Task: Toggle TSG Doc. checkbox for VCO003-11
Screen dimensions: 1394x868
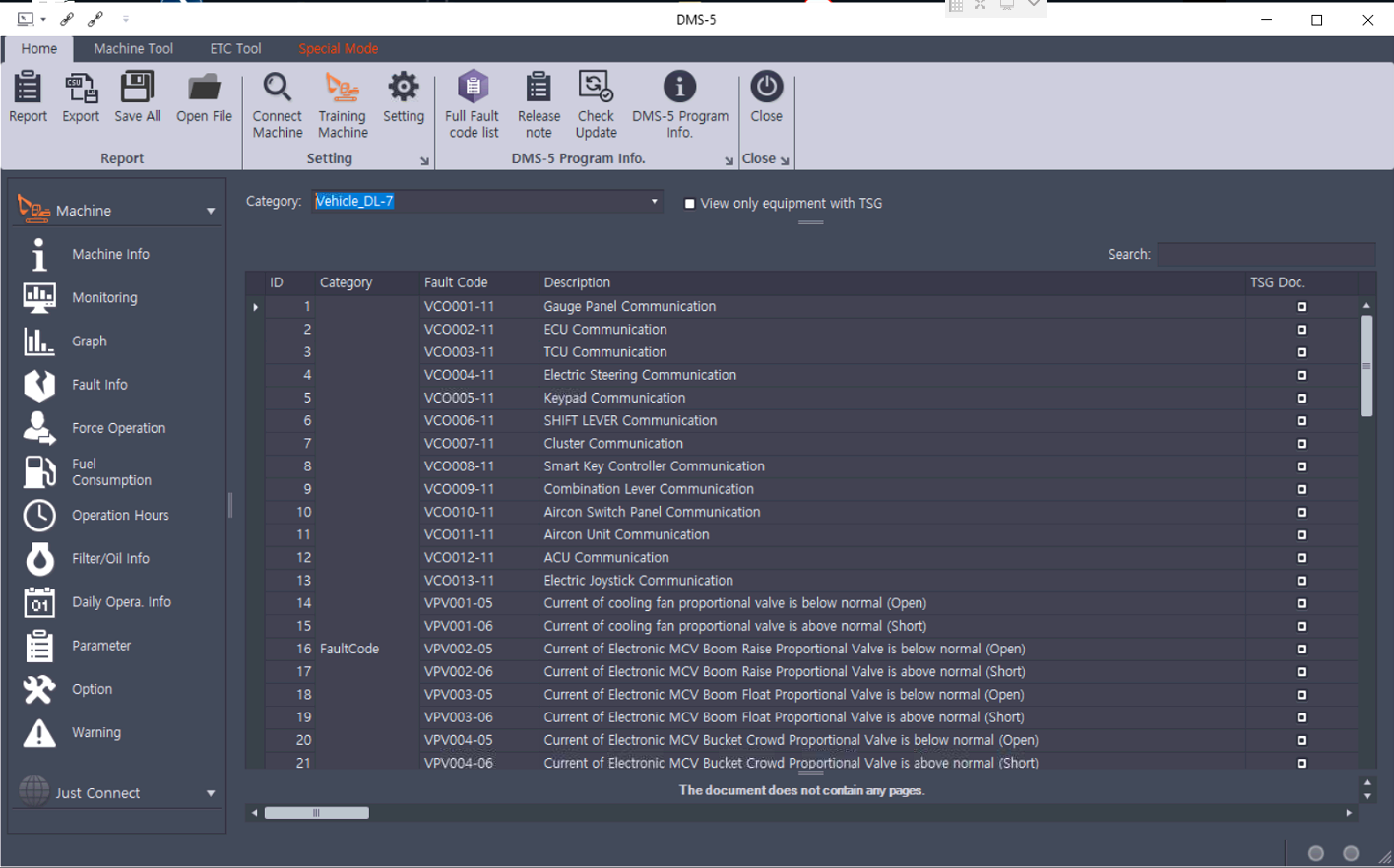Action: click(x=1301, y=352)
